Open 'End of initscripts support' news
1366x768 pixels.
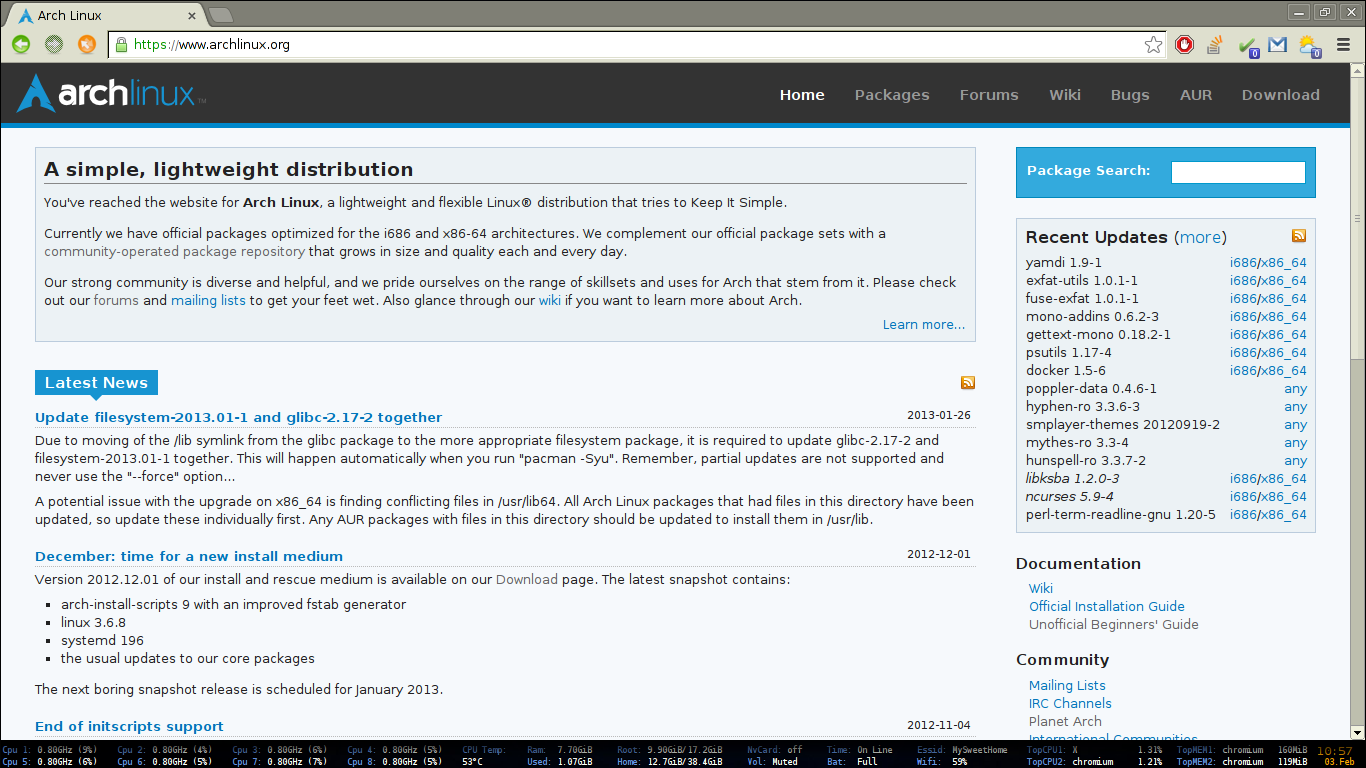pyautogui.click(x=129, y=726)
